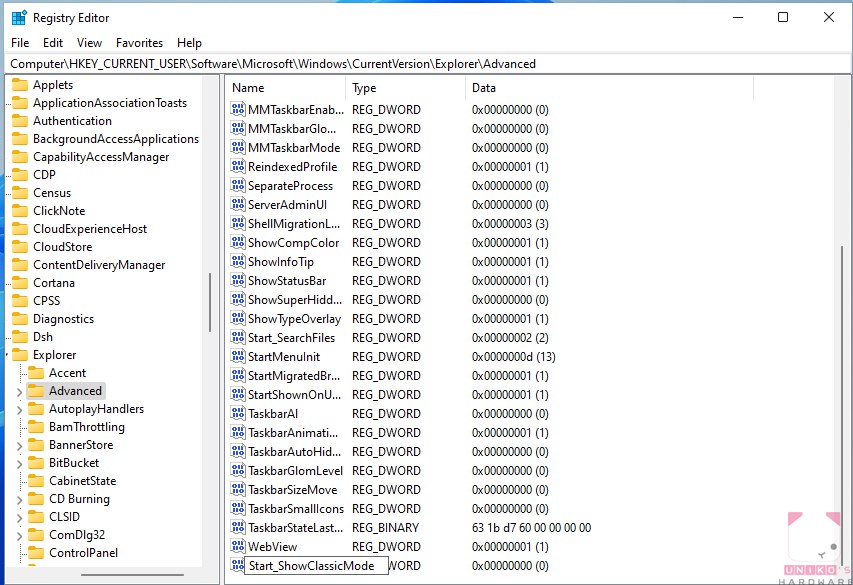Open the Help menu
Screen dimensions: 853x585
tap(189, 43)
